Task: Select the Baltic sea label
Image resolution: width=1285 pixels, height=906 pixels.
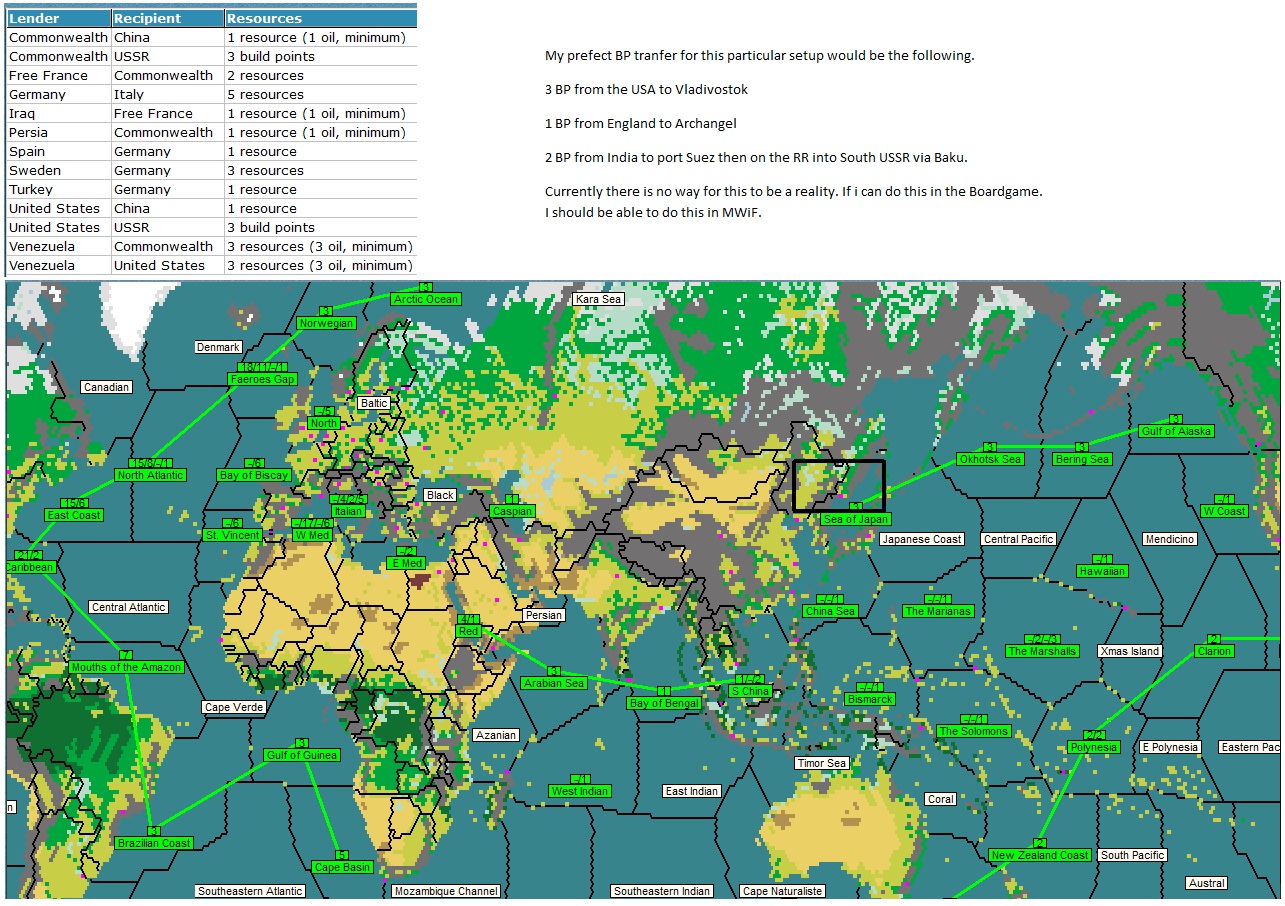Action: (374, 403)
